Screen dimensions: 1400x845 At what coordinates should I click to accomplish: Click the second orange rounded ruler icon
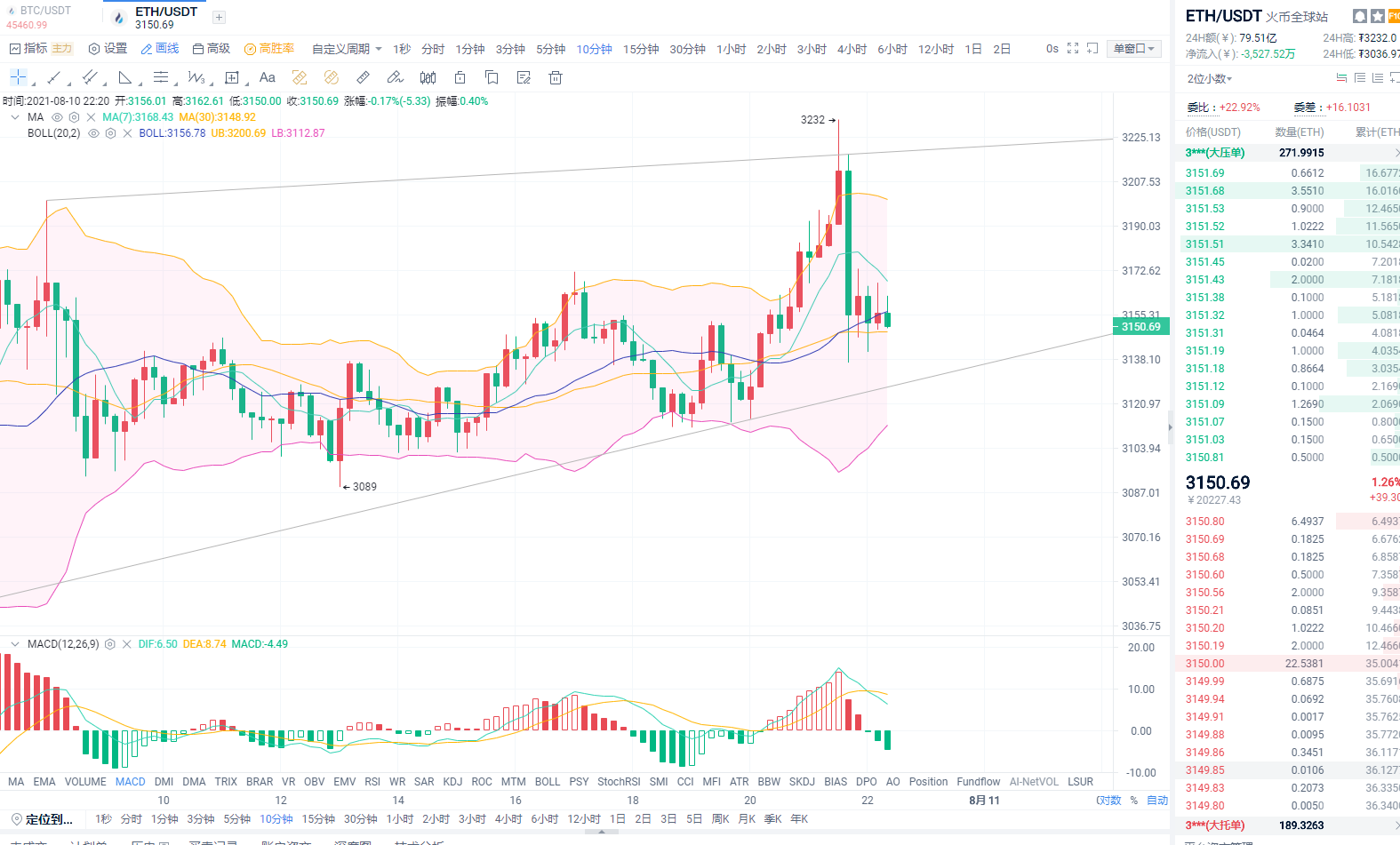[x=332, y=77]
